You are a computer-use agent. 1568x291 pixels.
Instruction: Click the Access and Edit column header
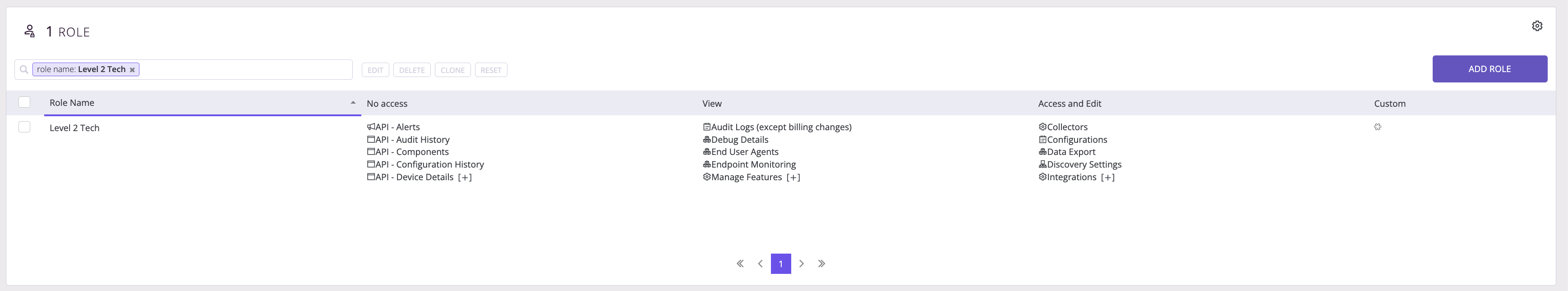click(1070, 104)
